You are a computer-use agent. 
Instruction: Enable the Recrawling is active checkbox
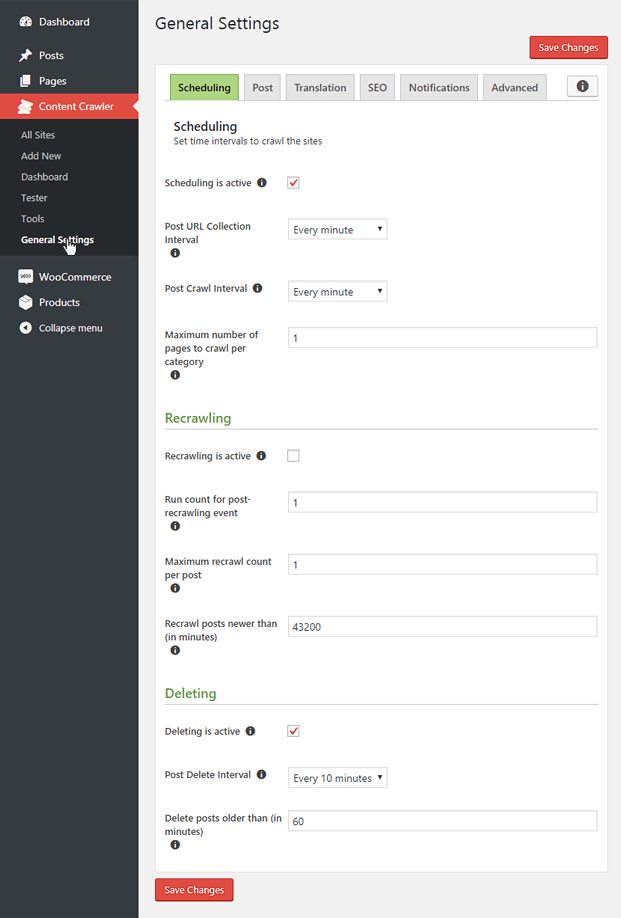click(295, 455)
